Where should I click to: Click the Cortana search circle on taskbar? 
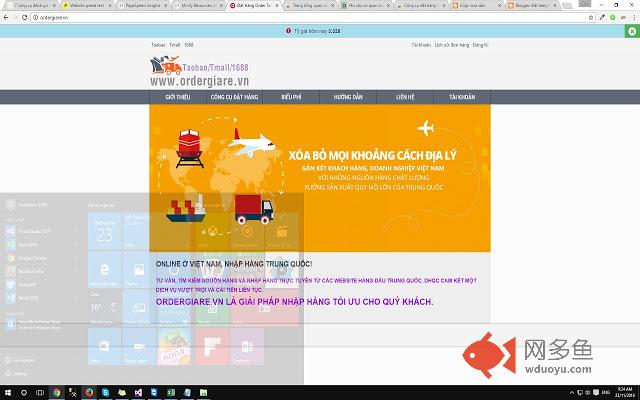click(24, 393)
